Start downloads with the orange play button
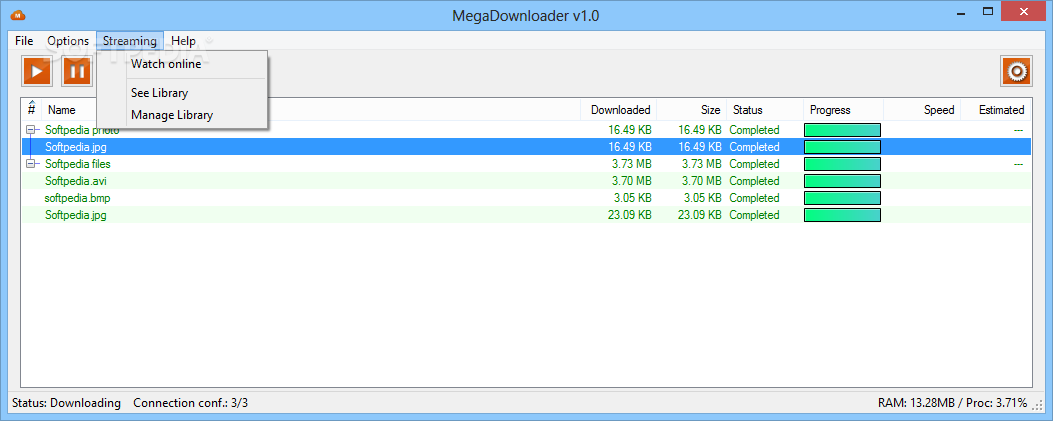 38,71
